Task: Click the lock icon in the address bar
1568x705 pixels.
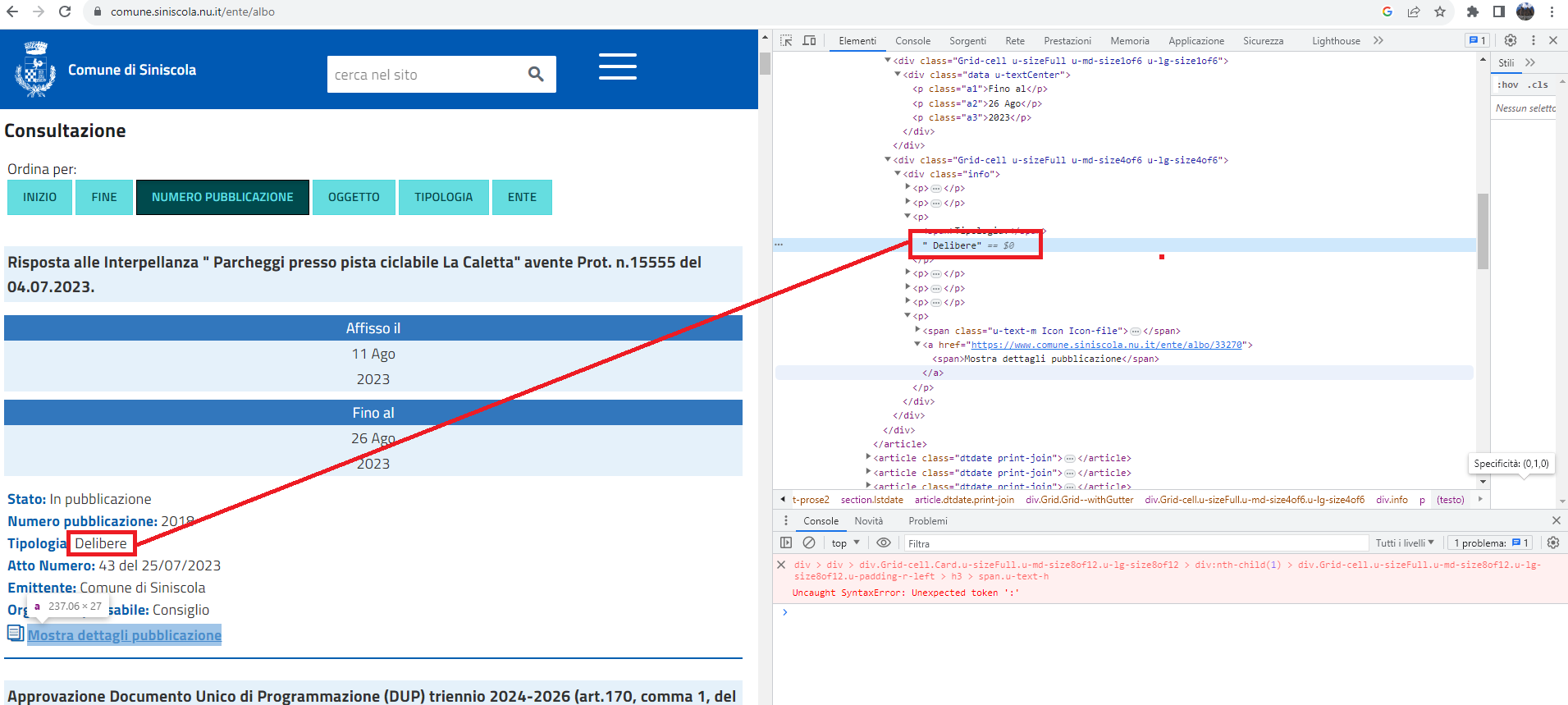Action: [97, 11]
